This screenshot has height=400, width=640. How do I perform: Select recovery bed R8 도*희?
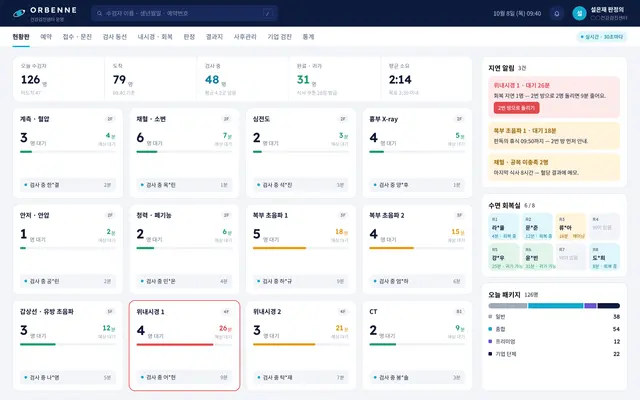click(x=604, y=257)
